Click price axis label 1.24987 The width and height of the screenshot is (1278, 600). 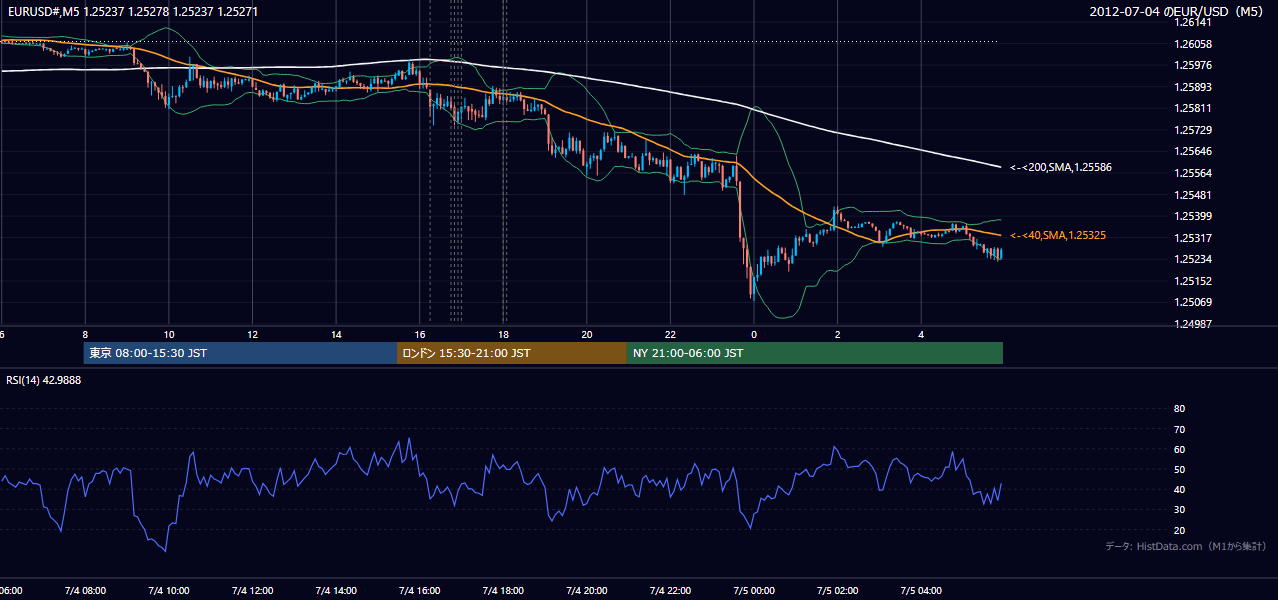[1193, 324]
